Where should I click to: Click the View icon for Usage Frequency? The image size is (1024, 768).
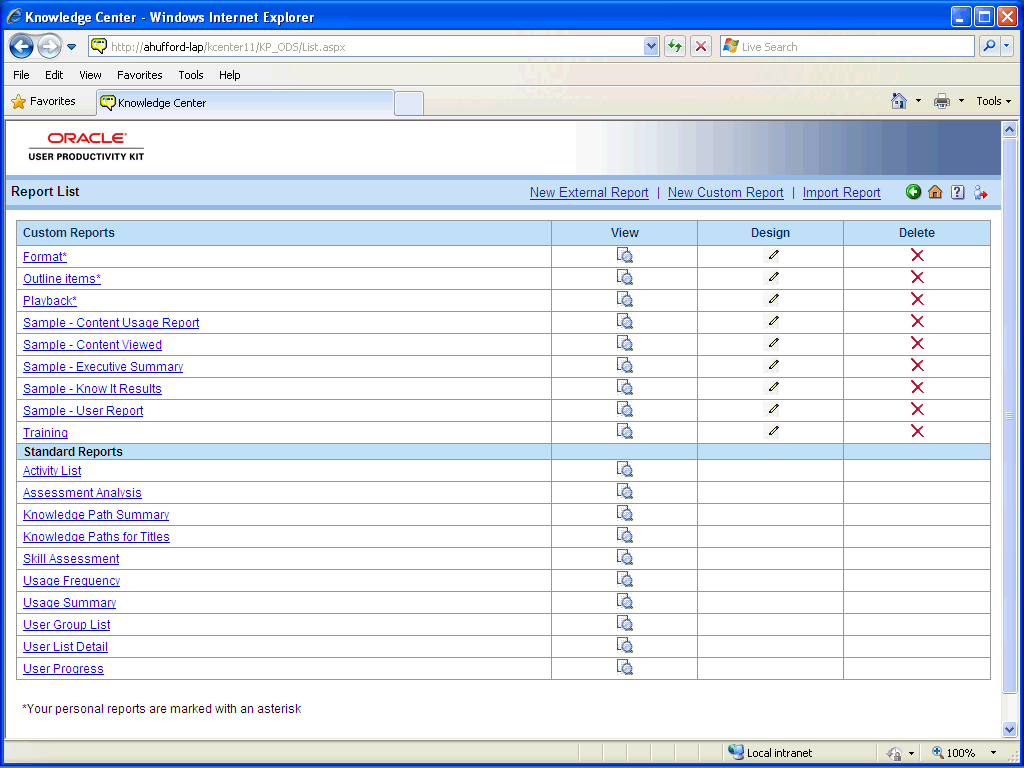[624, 579]
